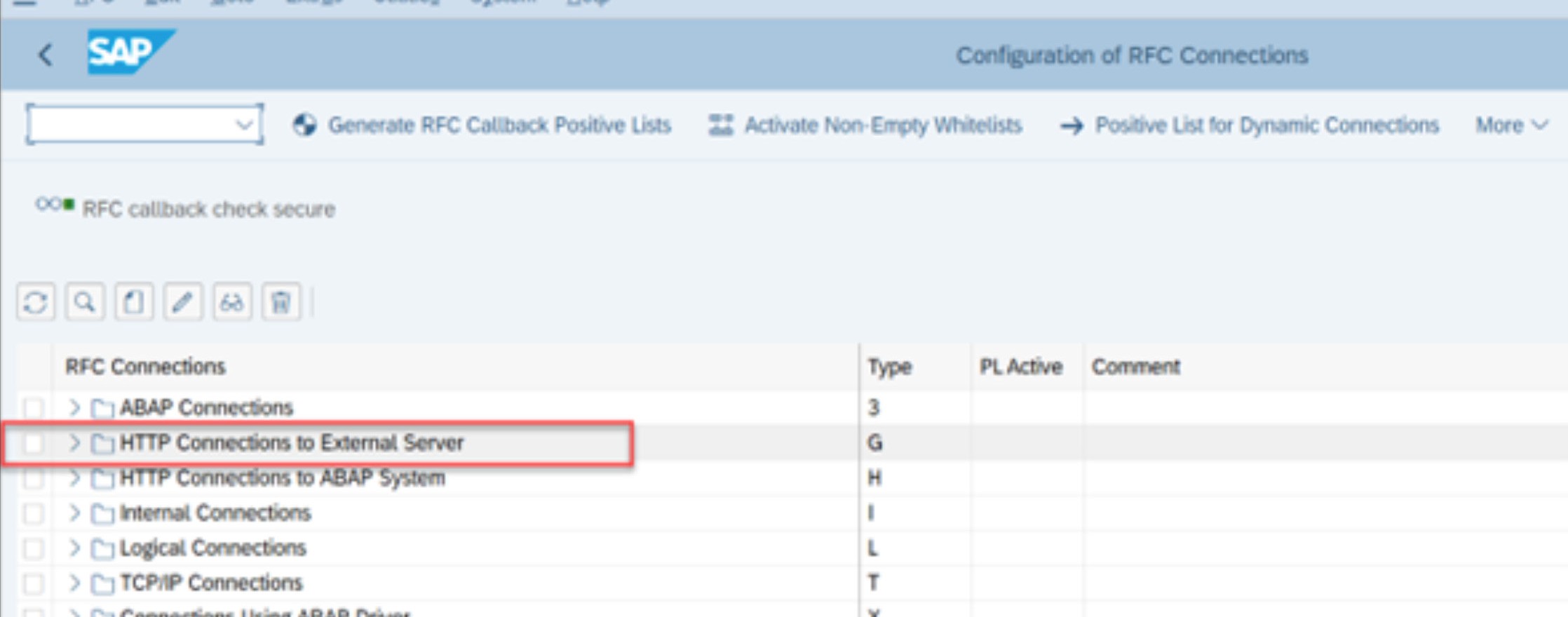Click the Configuration of RFC Connections title

1132,55
